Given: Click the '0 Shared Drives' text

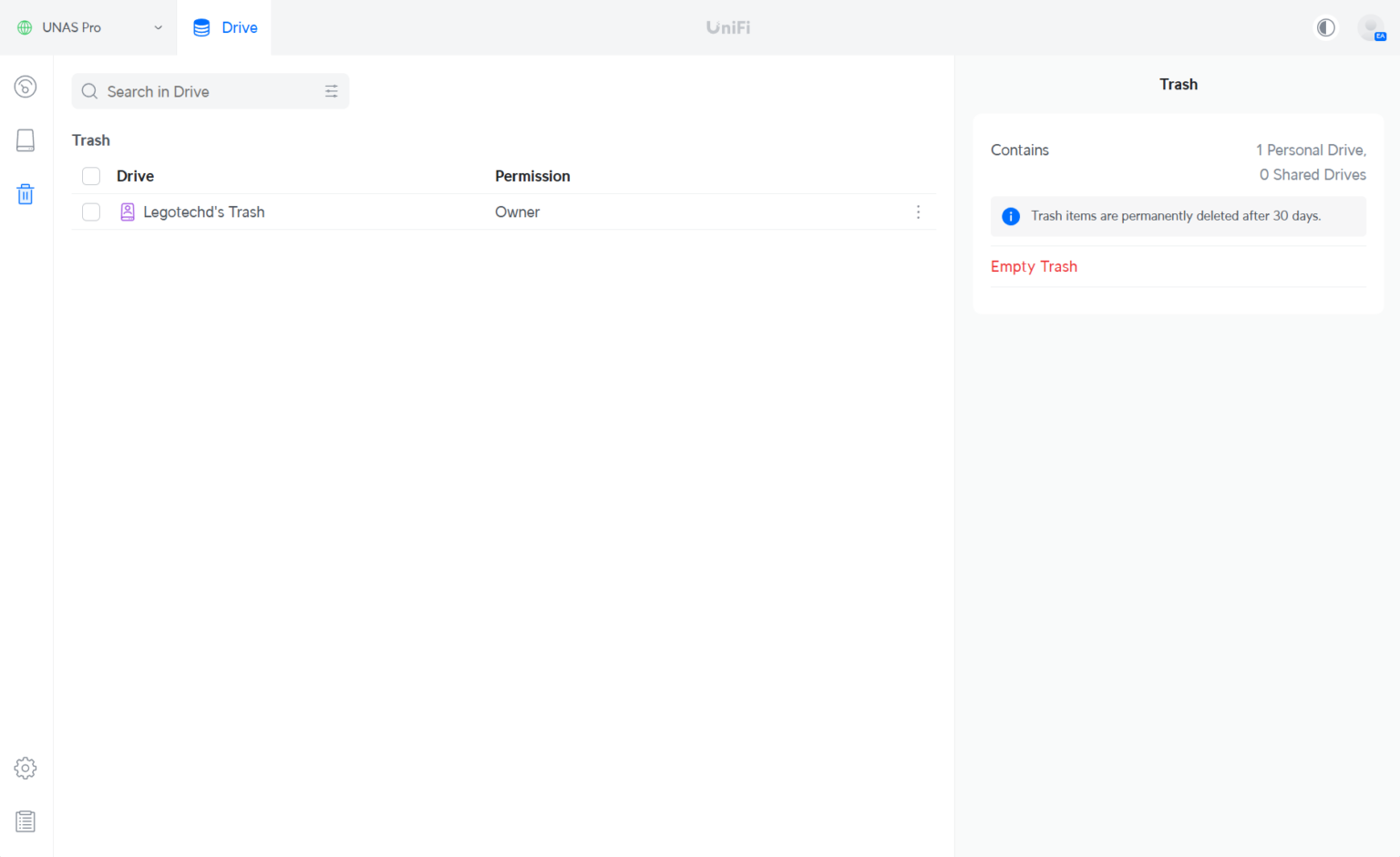Looking at the screenshot, I should coord(1312,175).
